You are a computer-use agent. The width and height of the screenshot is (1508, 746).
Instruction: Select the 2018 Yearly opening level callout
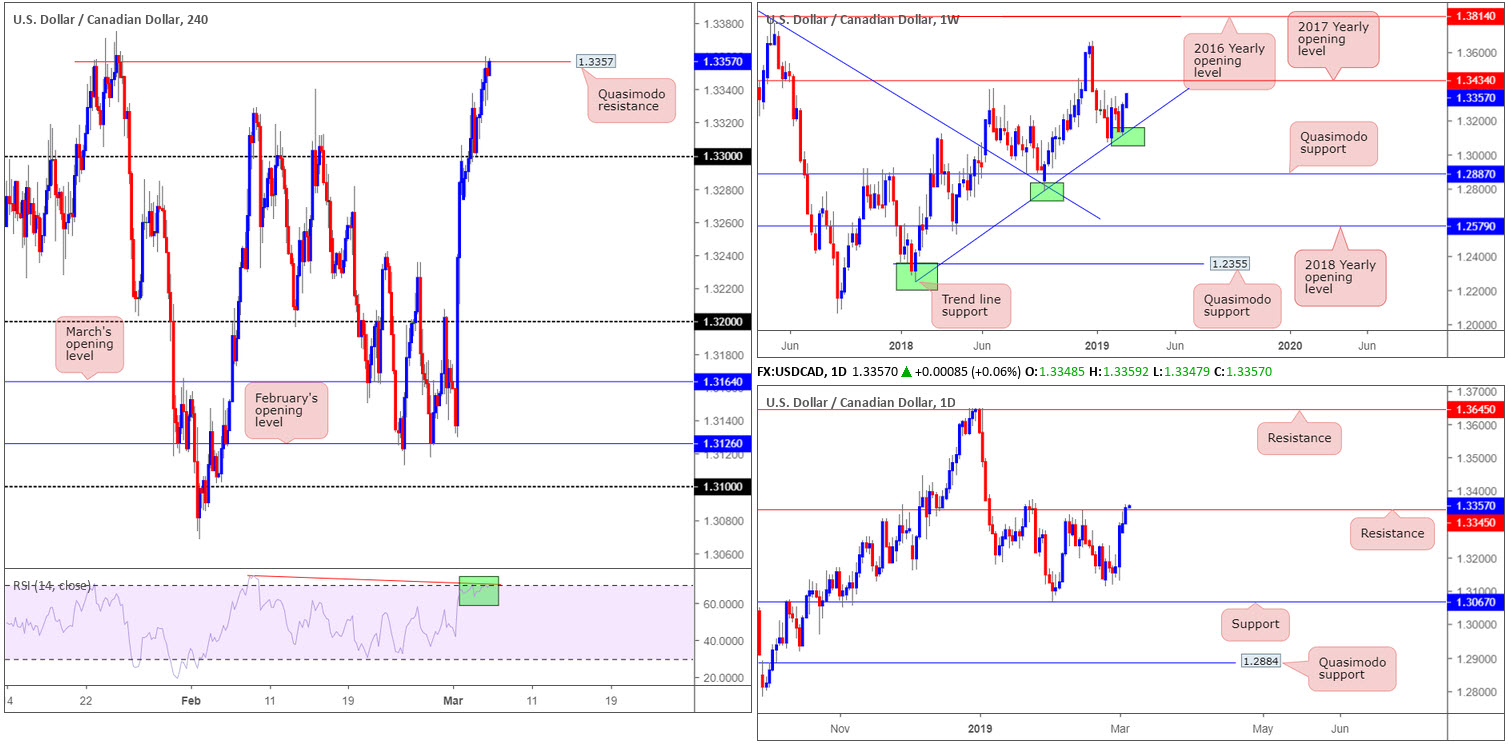1342,277
